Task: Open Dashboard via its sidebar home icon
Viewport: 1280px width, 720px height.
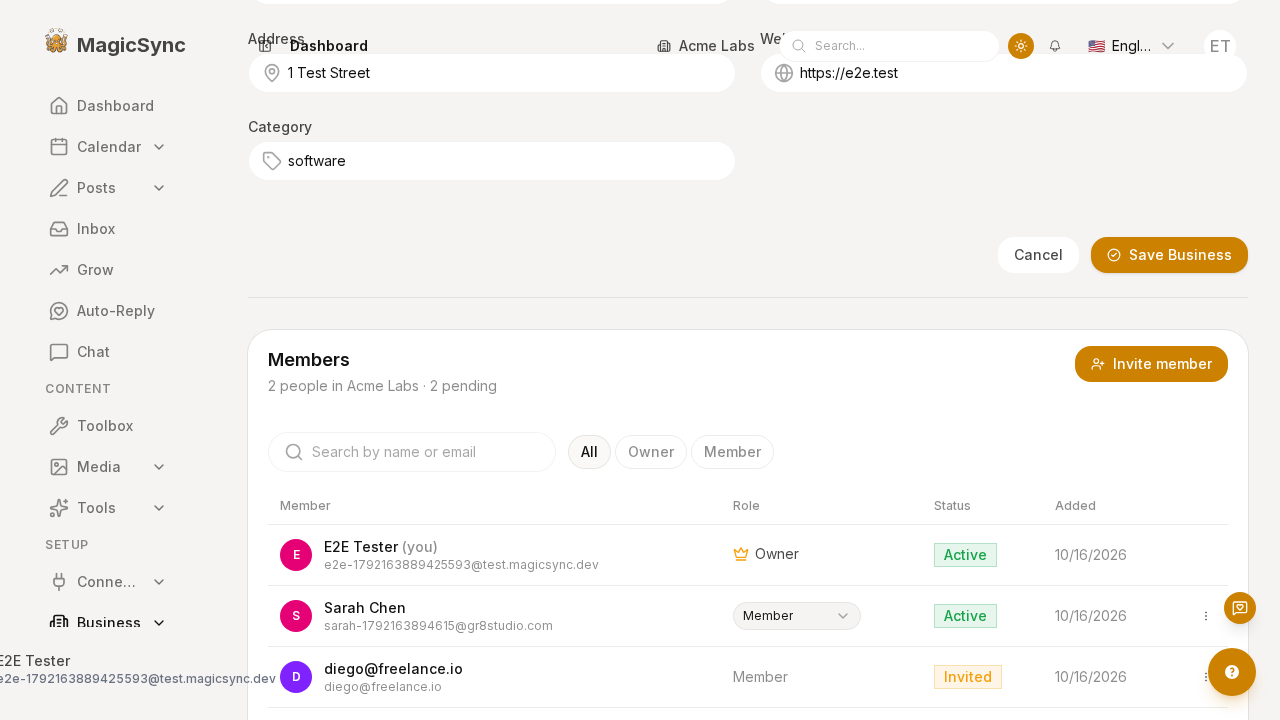Action: pos(59,106)
